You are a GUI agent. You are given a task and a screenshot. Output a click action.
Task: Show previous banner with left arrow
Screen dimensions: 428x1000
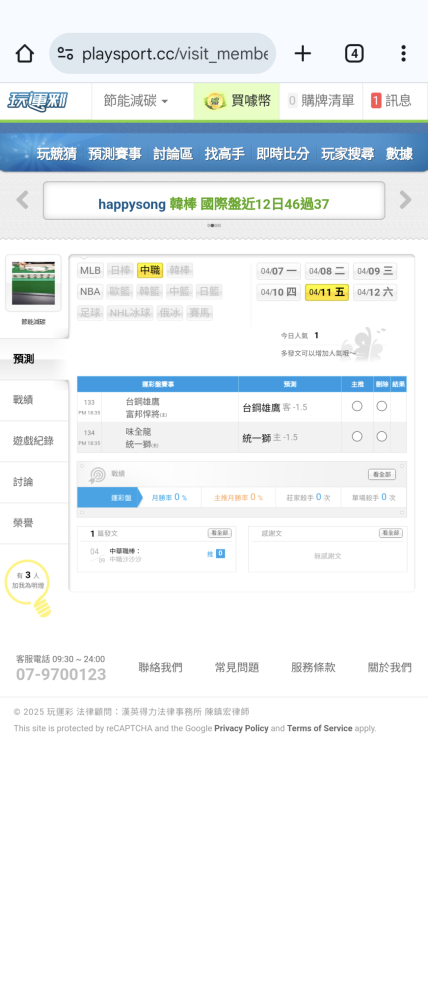point(22,200)
